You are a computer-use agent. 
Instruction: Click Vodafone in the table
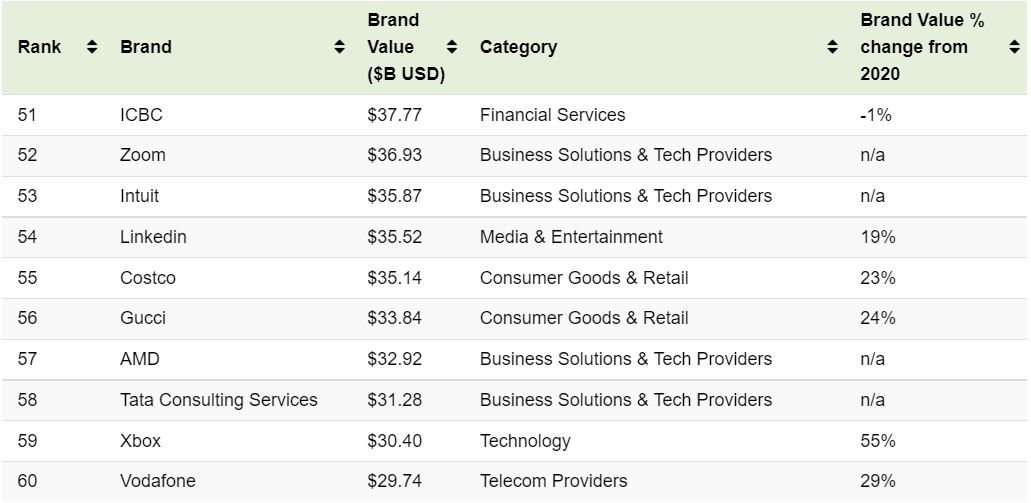click(x=158, y=481)
